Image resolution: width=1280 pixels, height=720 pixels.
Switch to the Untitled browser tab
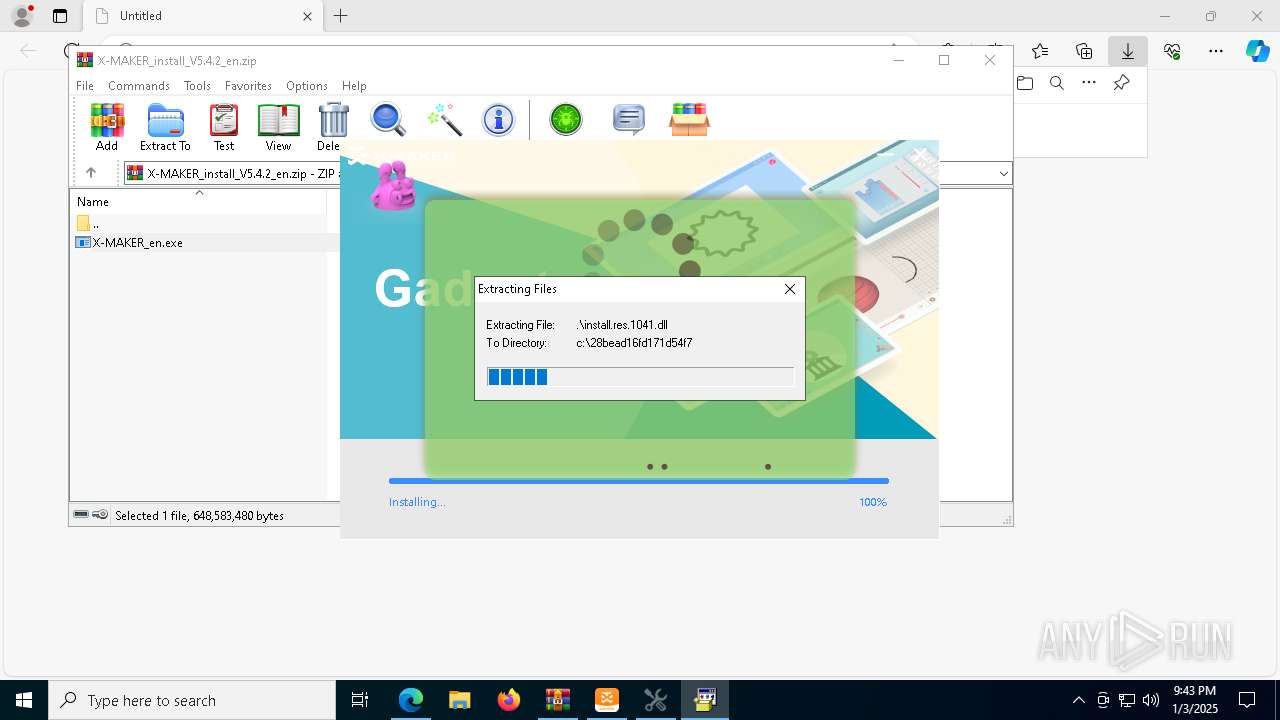201,16
